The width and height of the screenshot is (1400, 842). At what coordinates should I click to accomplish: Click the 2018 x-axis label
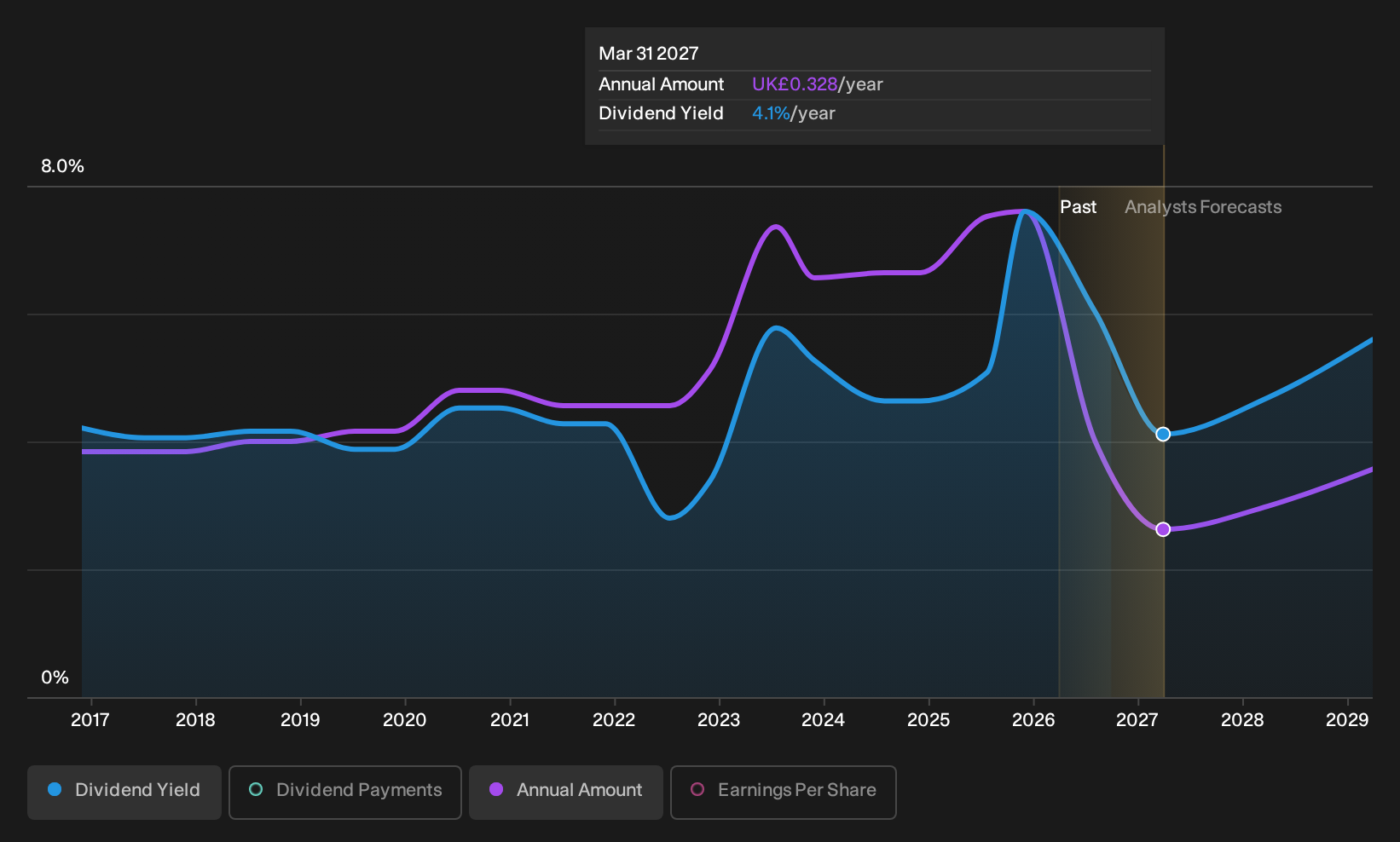click(195, 720)
